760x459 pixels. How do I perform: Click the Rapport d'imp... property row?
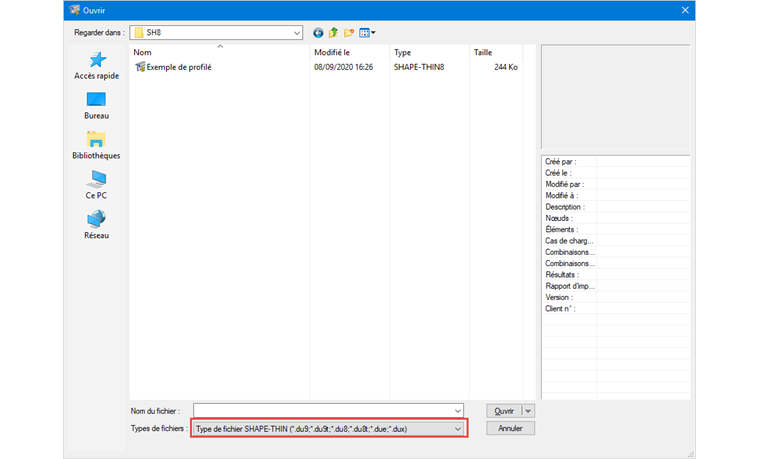pos(616,286)
